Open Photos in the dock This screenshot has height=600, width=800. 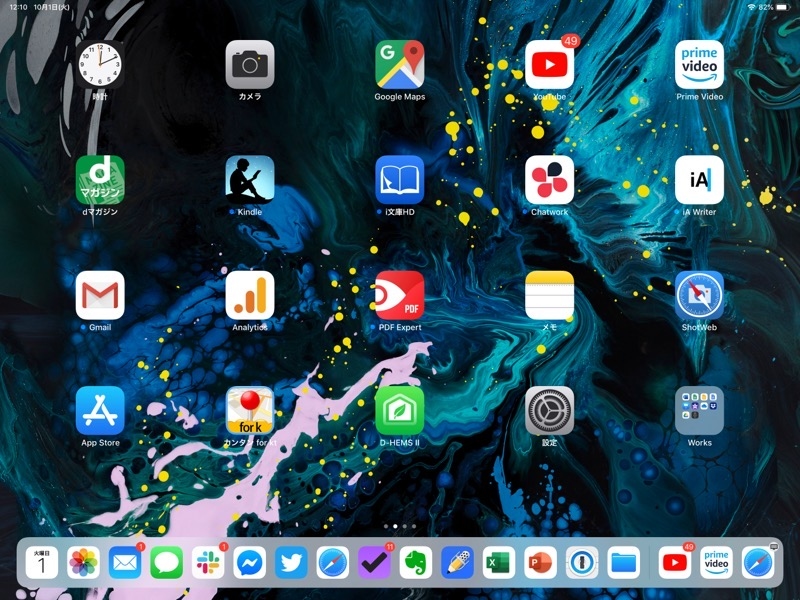point(83,563)
